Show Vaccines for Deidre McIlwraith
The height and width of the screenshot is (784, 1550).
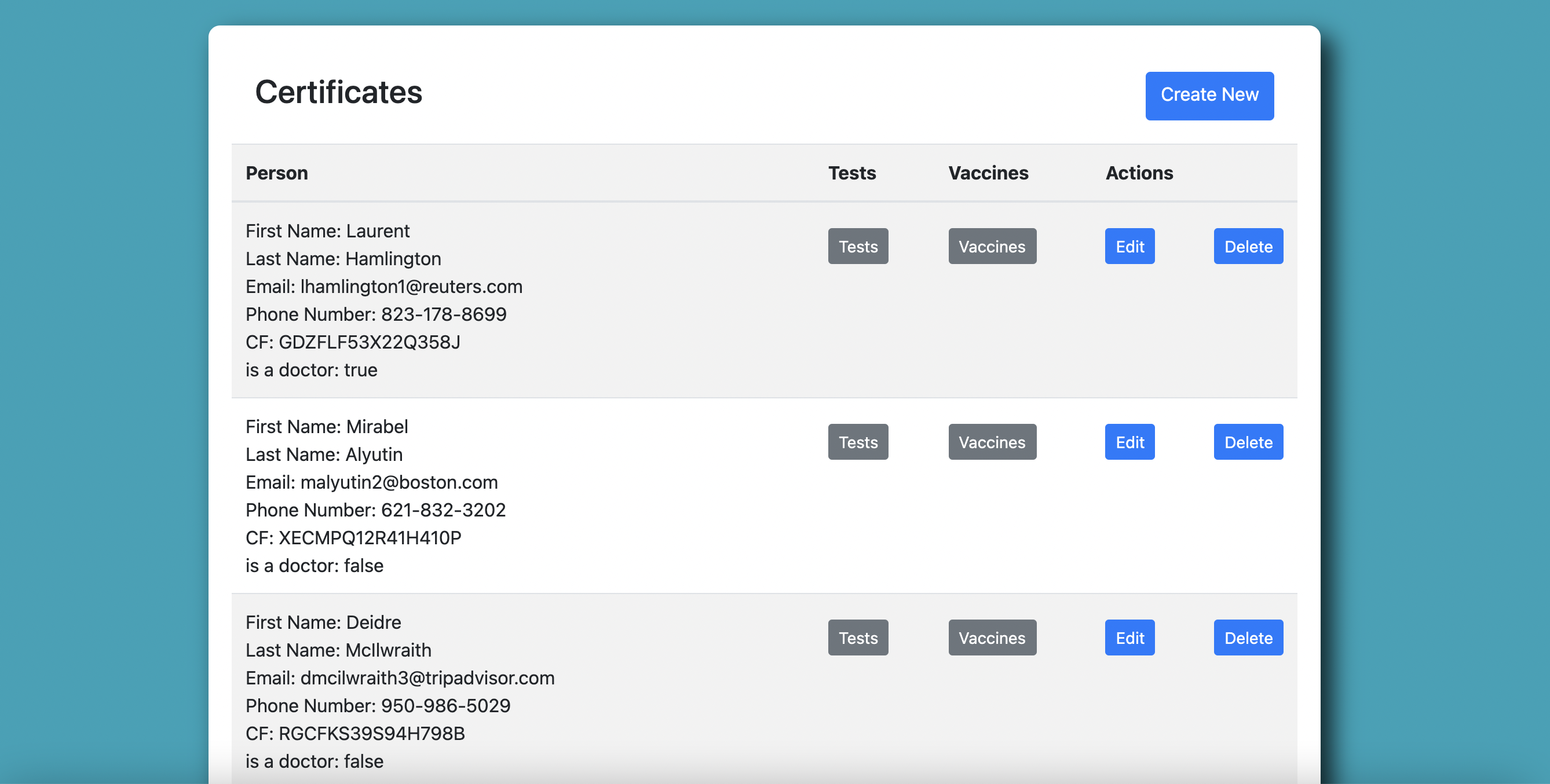point(992,637)
